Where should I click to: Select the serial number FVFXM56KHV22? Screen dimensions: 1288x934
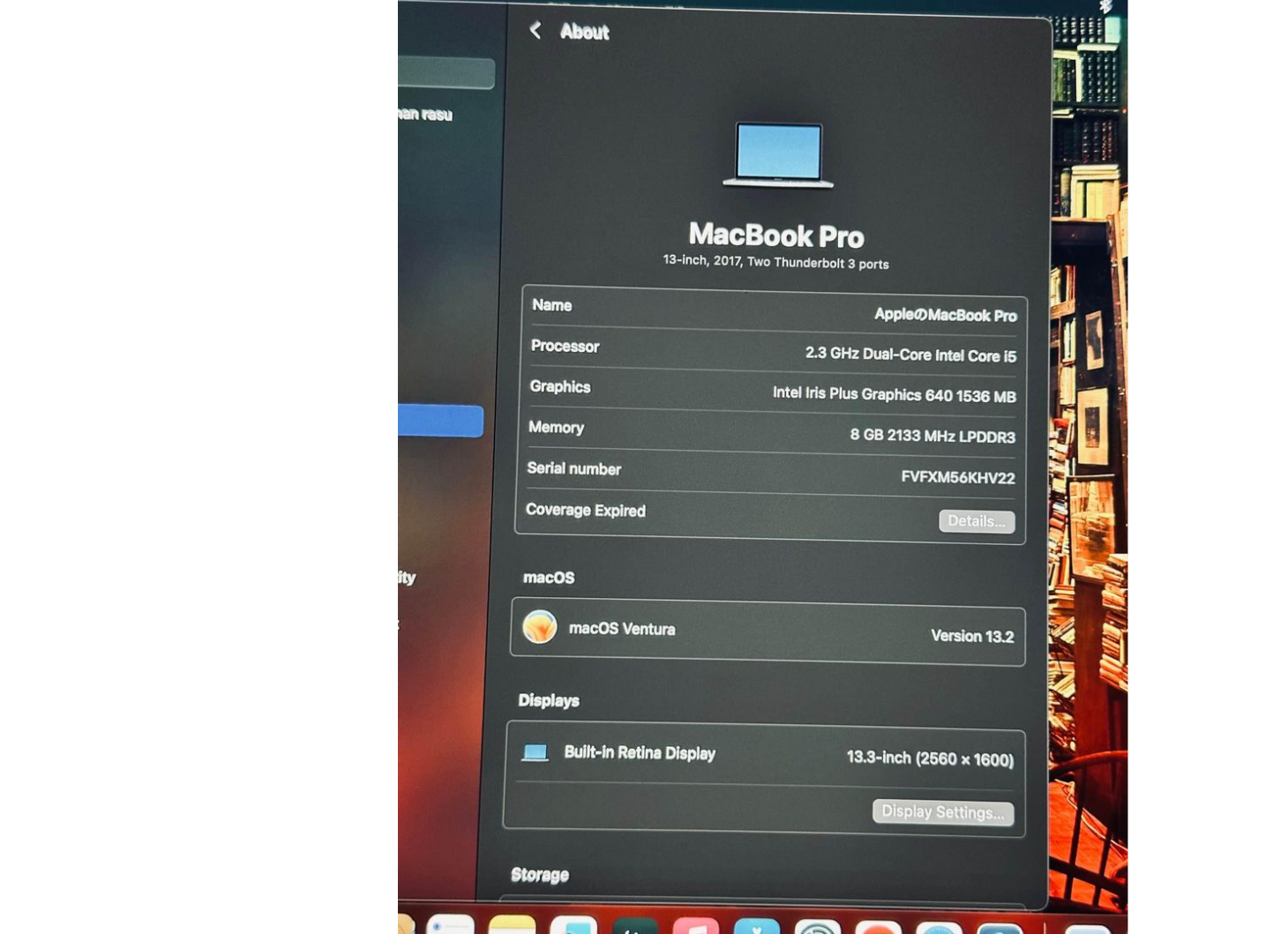pyautogui.click(x=958, y=477)
